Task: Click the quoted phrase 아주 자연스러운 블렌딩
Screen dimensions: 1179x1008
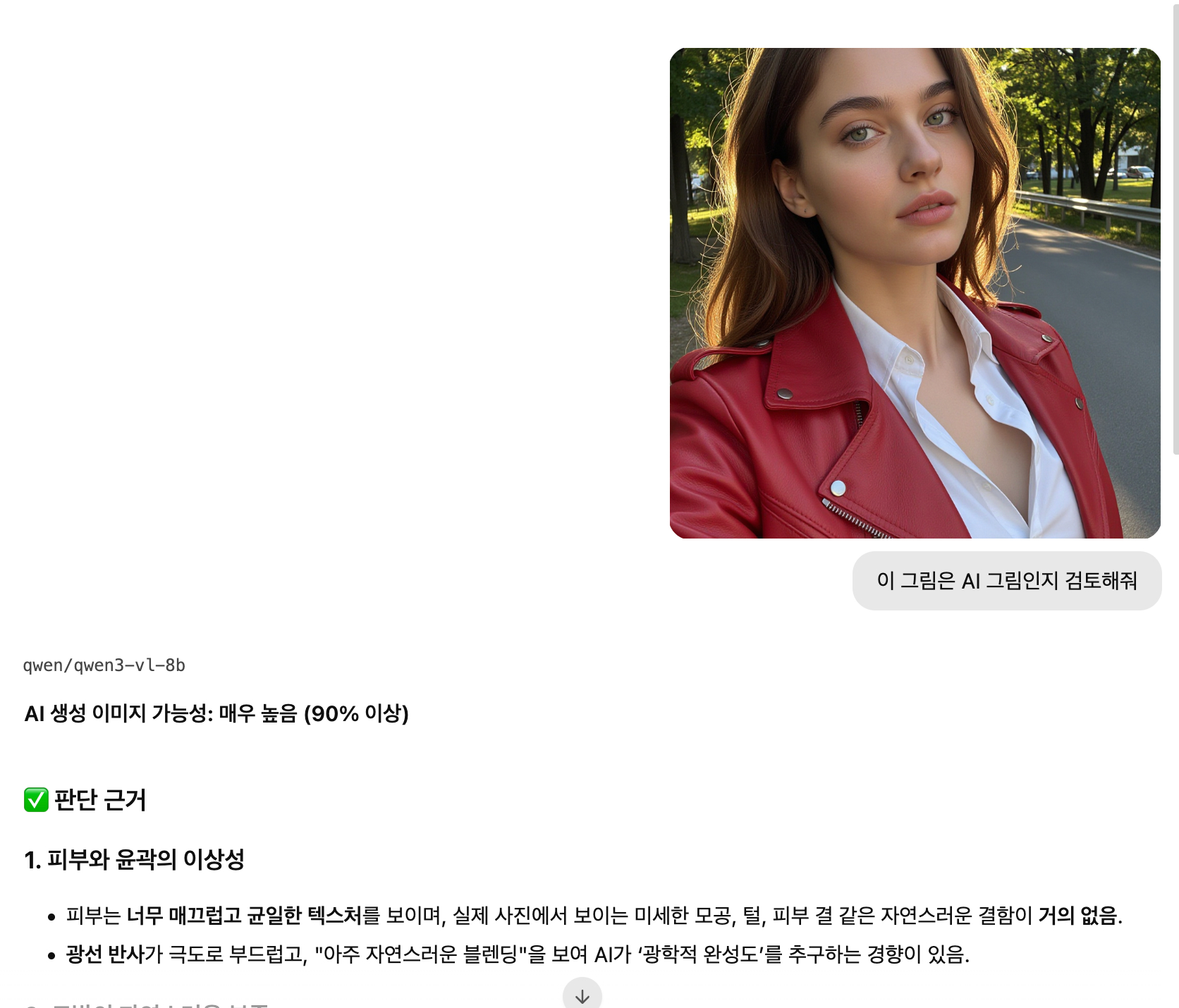Action: [x=420, y=954]
